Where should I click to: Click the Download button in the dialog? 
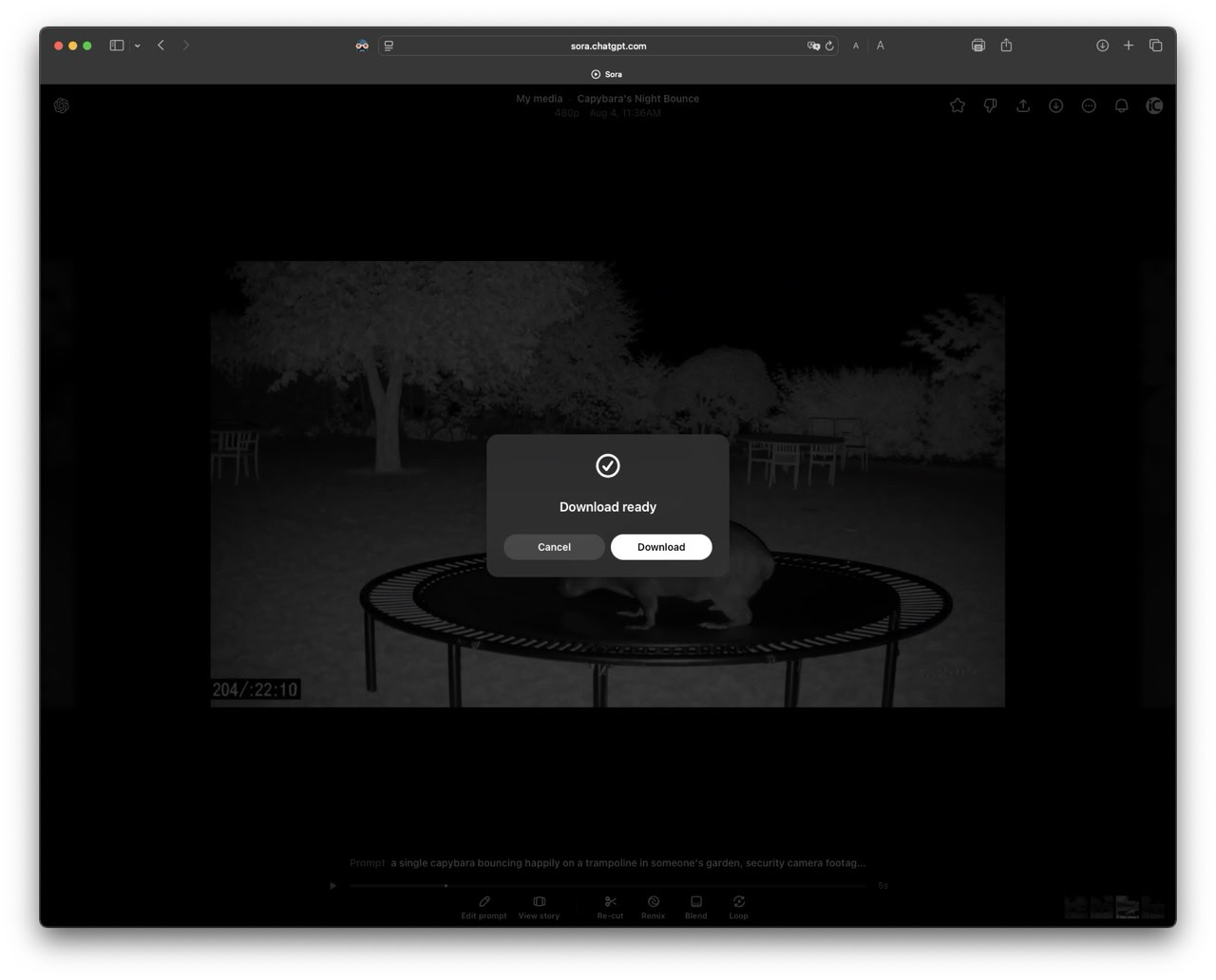pos(660,547)
